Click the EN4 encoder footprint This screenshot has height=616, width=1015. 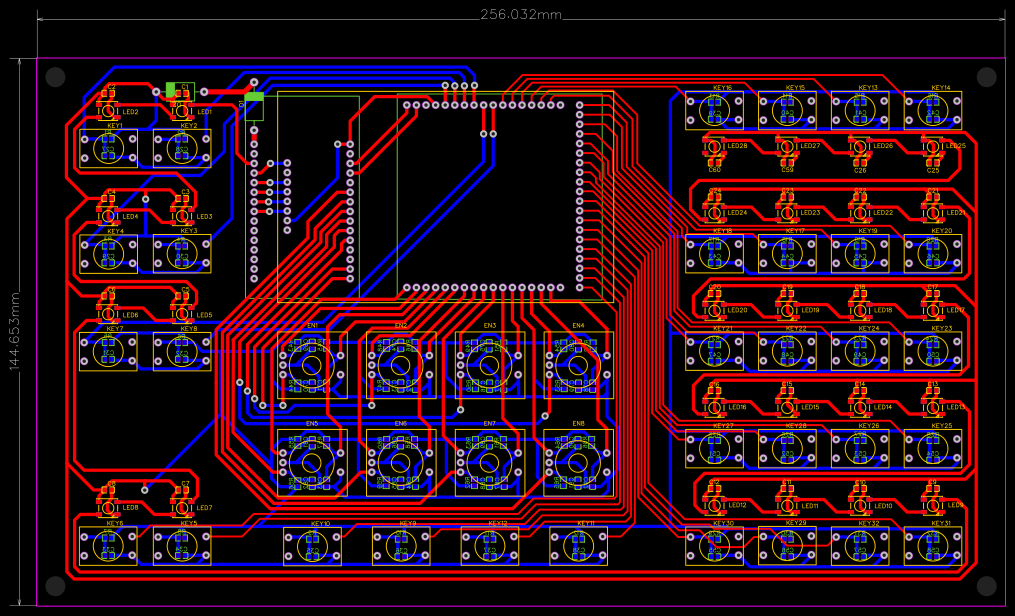tap(578, 365)
